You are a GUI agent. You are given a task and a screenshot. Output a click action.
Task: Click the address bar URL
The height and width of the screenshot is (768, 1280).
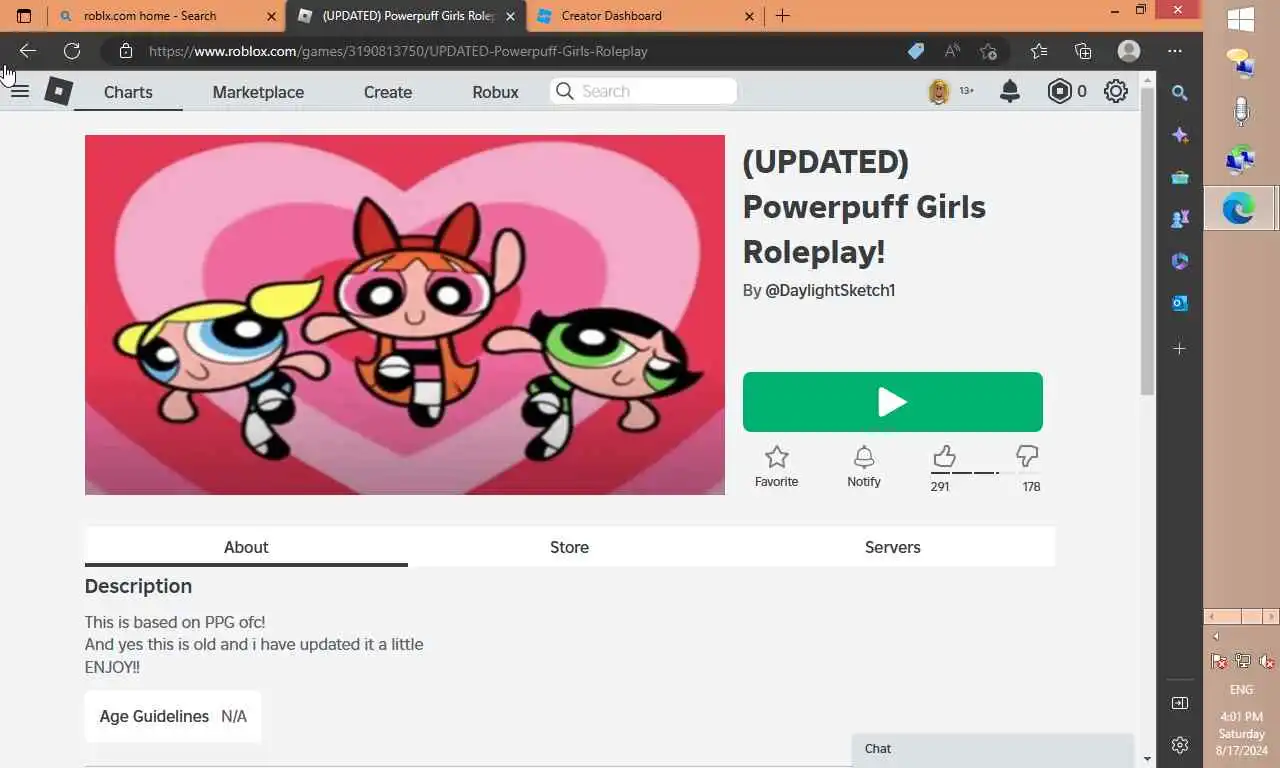[x=398, y=51]
